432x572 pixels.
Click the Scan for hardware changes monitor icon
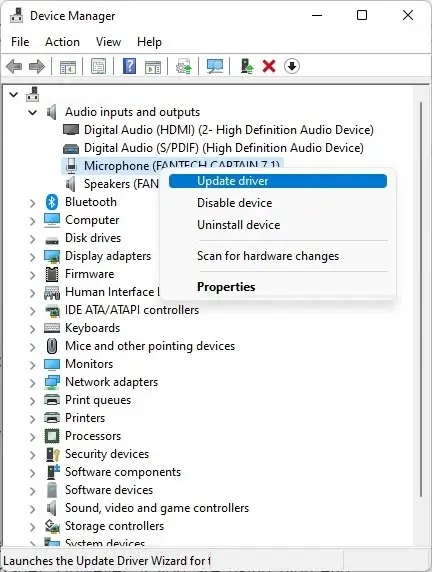click(215, 66)
